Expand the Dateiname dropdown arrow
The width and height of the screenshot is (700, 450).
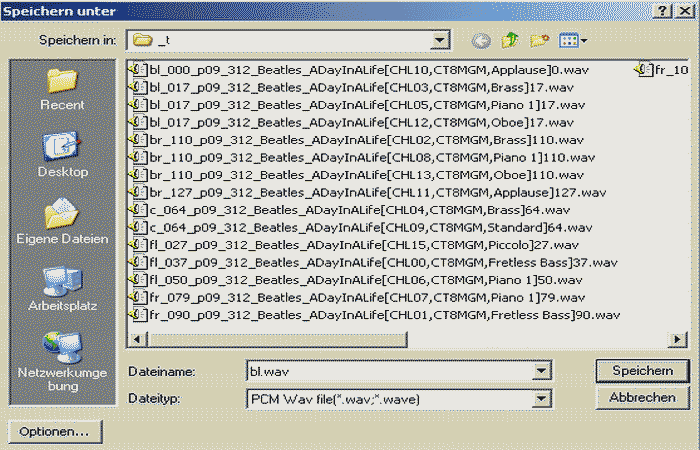pos(542,371)
